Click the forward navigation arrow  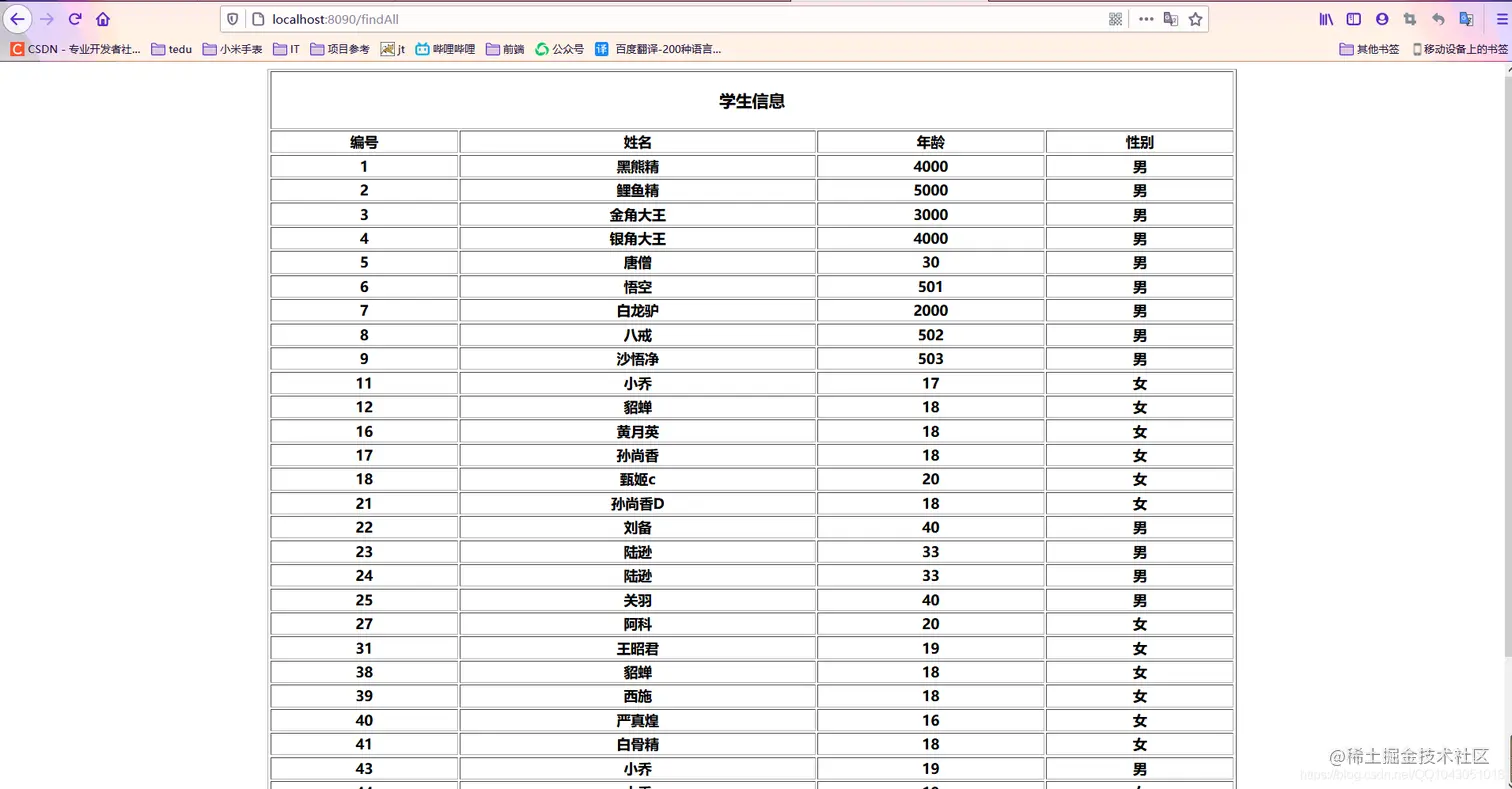47,19
